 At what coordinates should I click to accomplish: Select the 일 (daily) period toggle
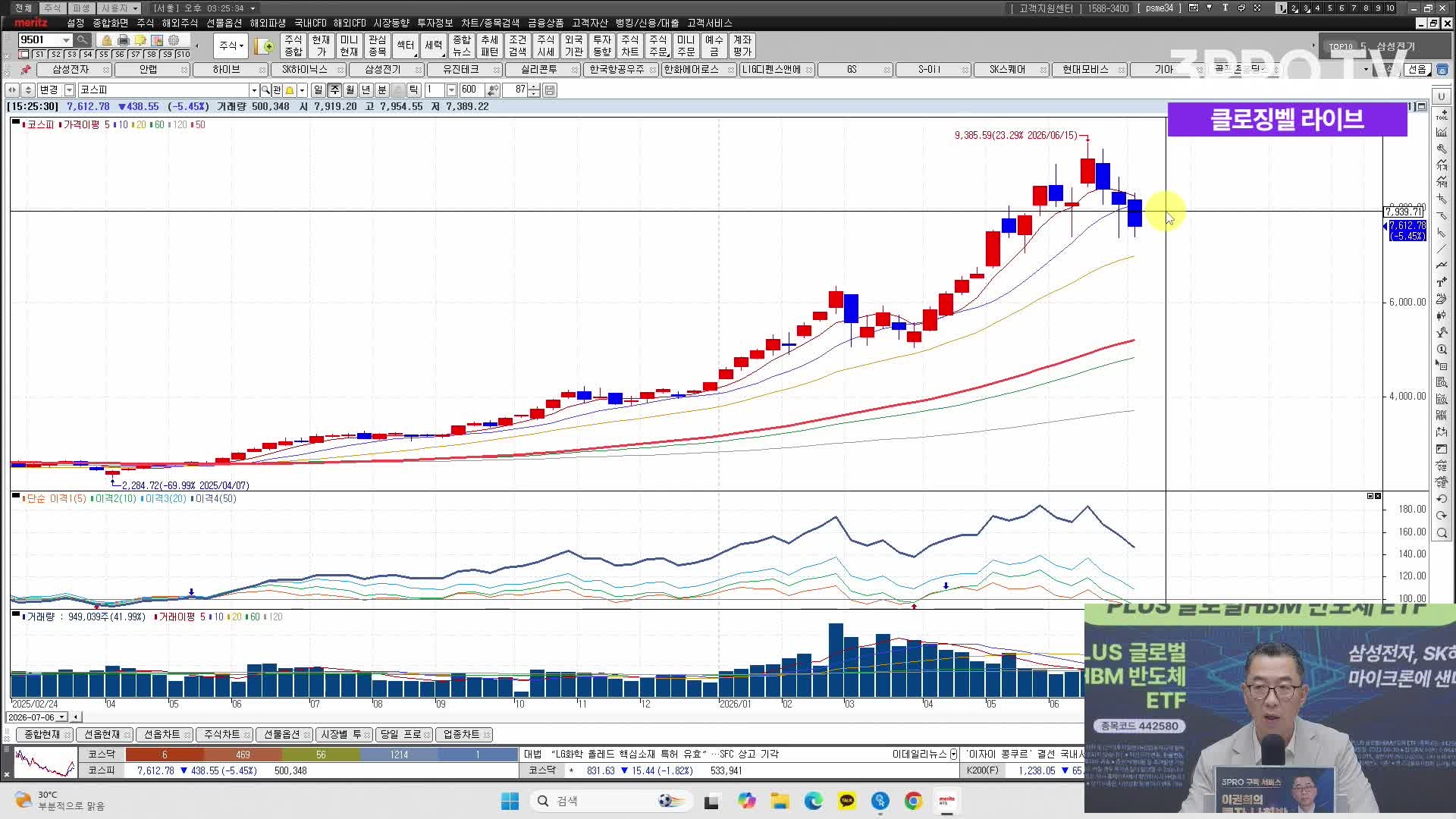(318, 90)
